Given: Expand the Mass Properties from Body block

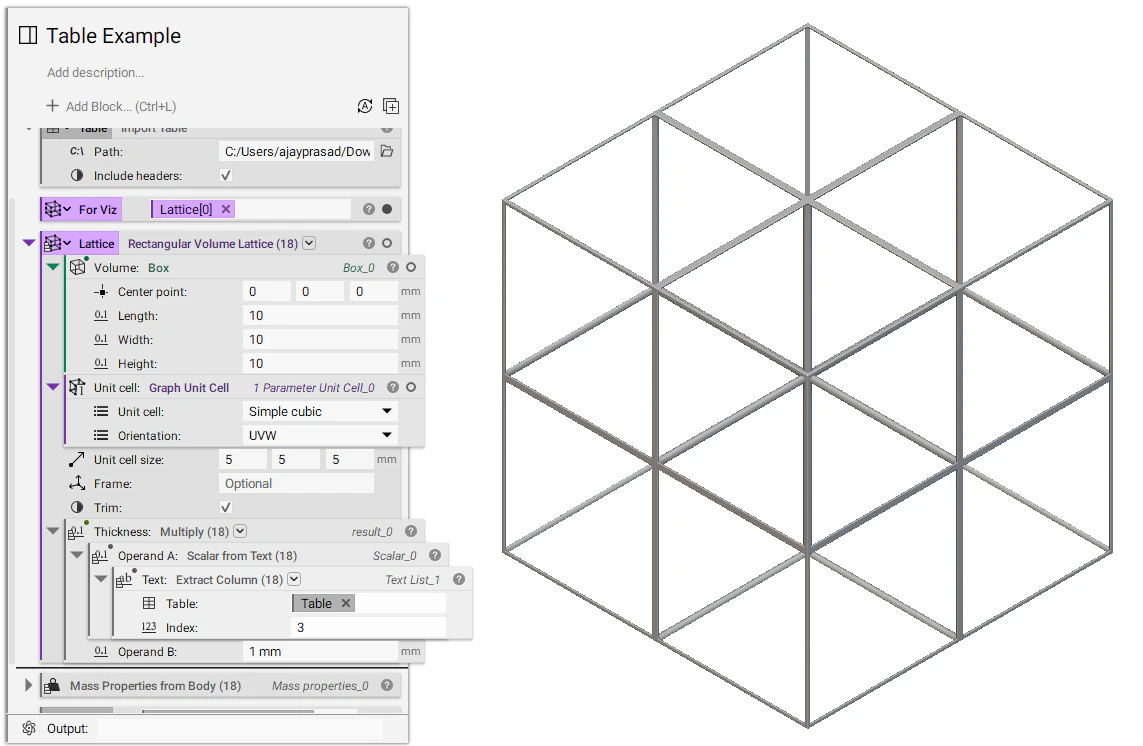Looking at the screenshot, I should (x=28, y=685).
